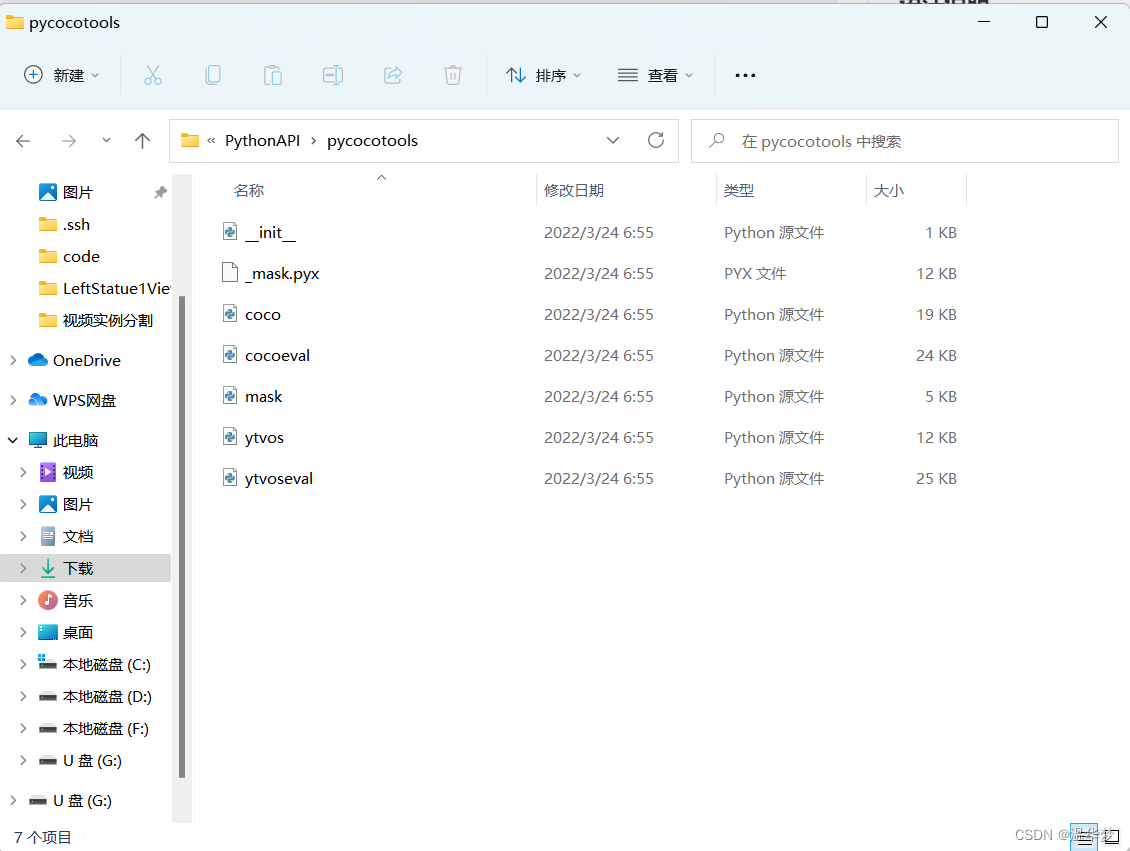Click the search box 在 pycocotools 中搜索

click(900, 140)
